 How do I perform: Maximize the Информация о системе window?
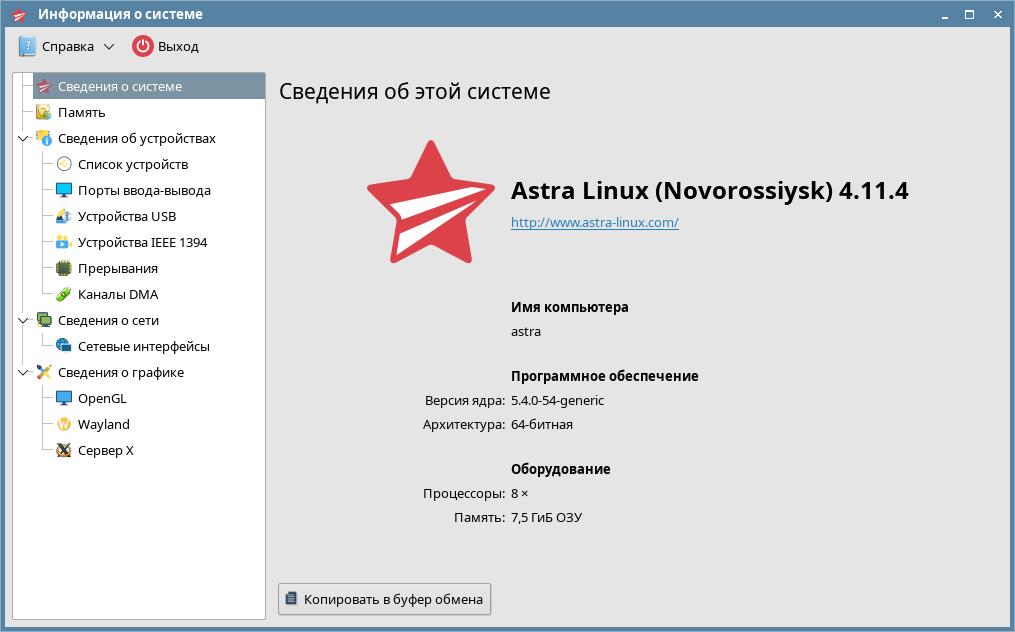click(x=970, y=14)
